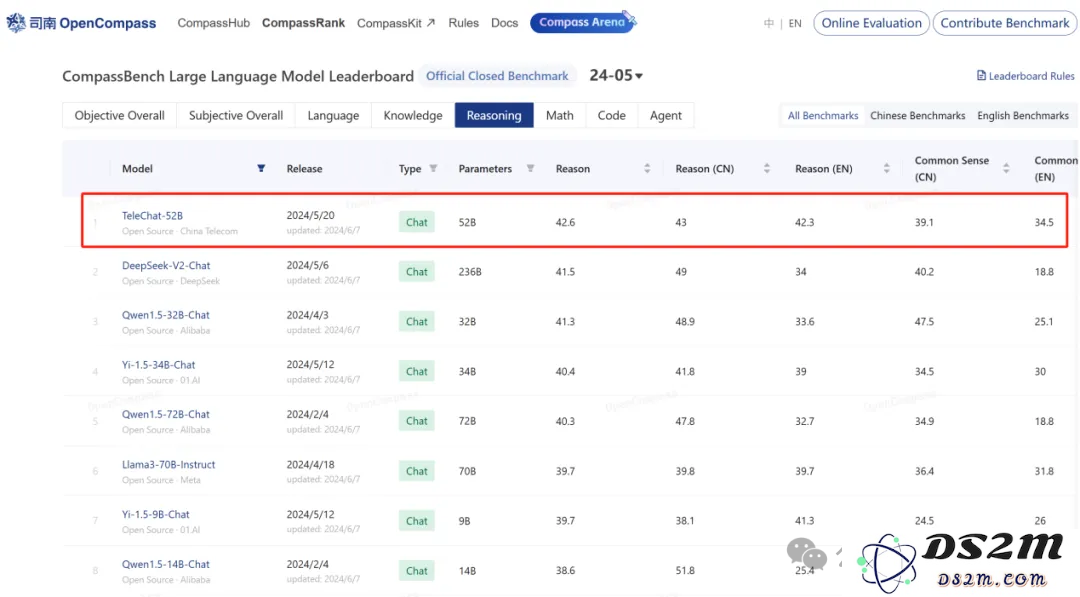
Task: Sort by the Reason column arrows
Action: [x=647, y=168]
